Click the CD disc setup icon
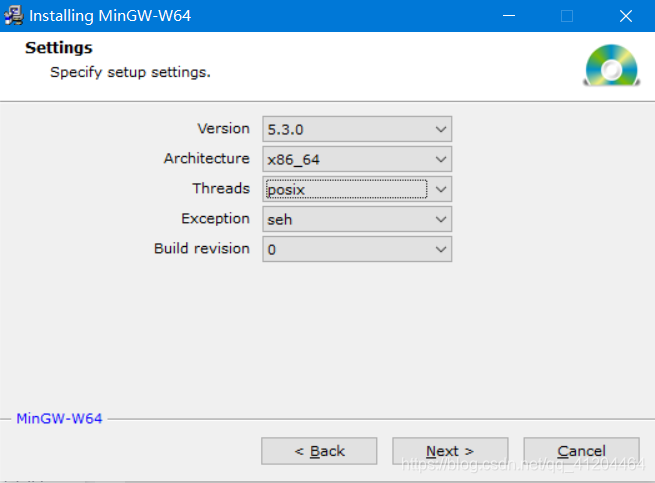Viewport: 655px width, 483px height. pos(612,65)
